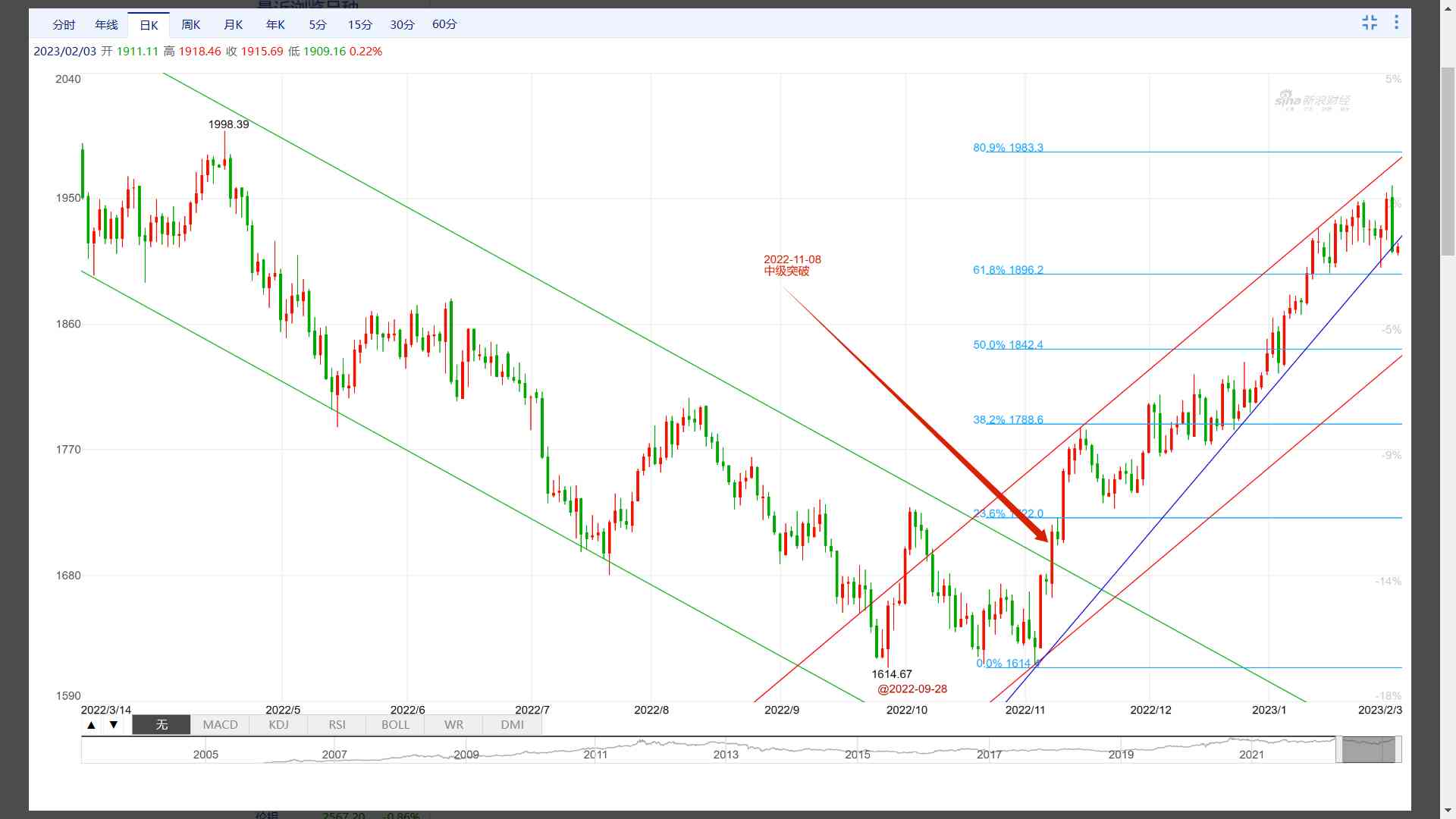Select the 月K monthly chart tab
This screenshot has height=819, width=1456.
(234, 25)
